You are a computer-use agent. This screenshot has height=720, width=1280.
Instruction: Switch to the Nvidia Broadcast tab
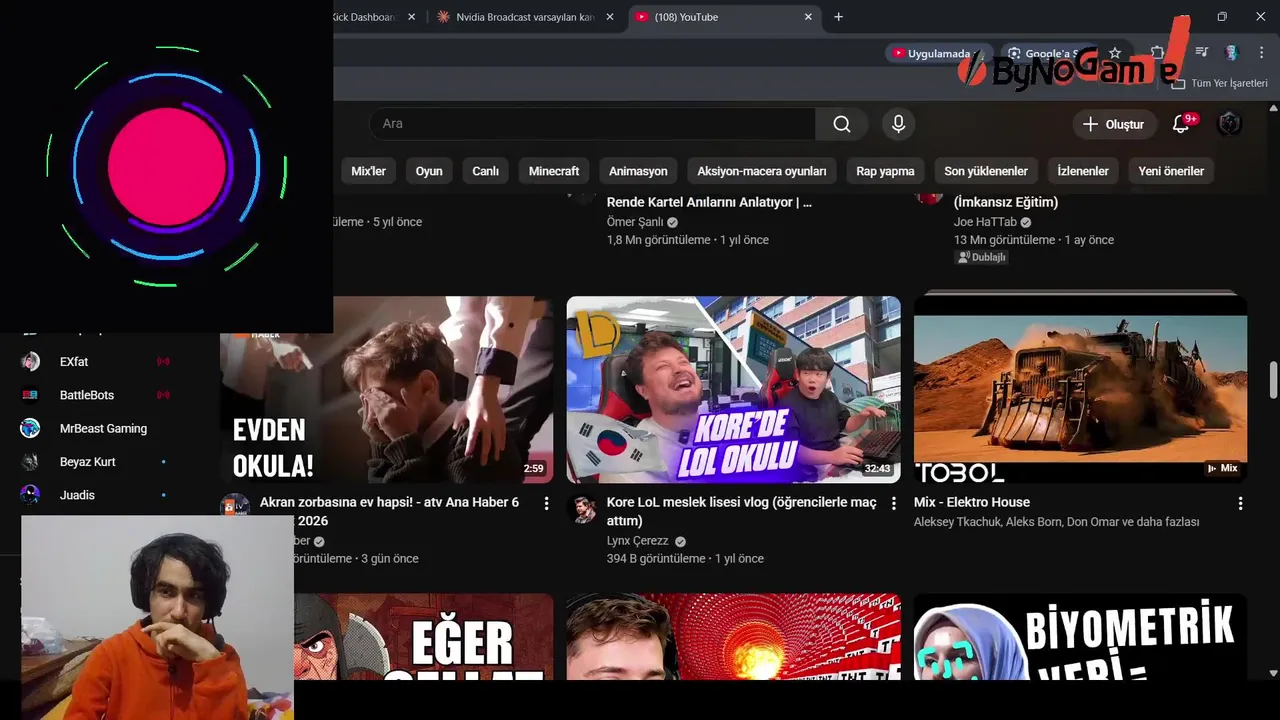click(525, 17)
